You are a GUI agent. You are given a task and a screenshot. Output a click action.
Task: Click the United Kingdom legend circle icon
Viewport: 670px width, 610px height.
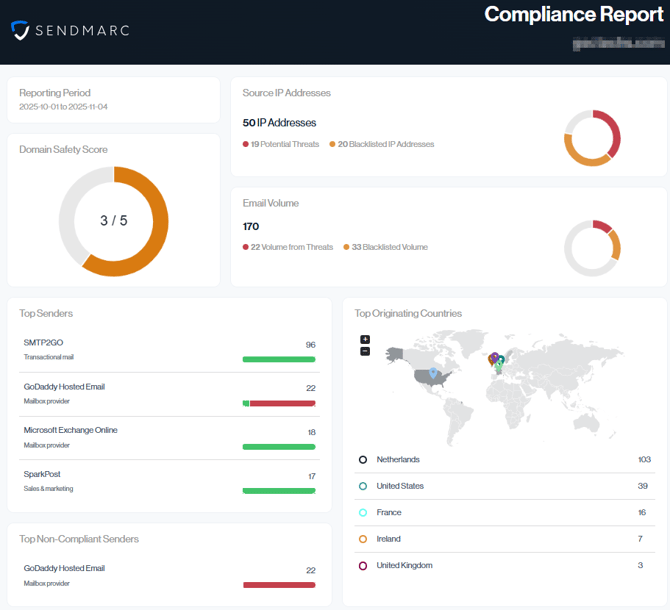(363, 566)
